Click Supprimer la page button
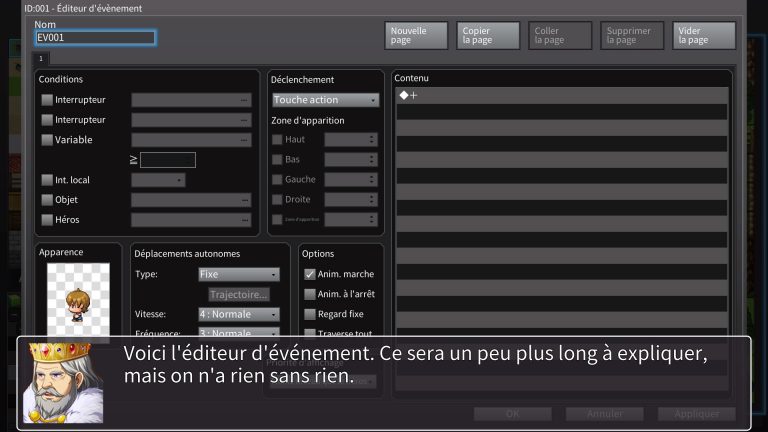768x432 pixels. click(x=632, y=35)
